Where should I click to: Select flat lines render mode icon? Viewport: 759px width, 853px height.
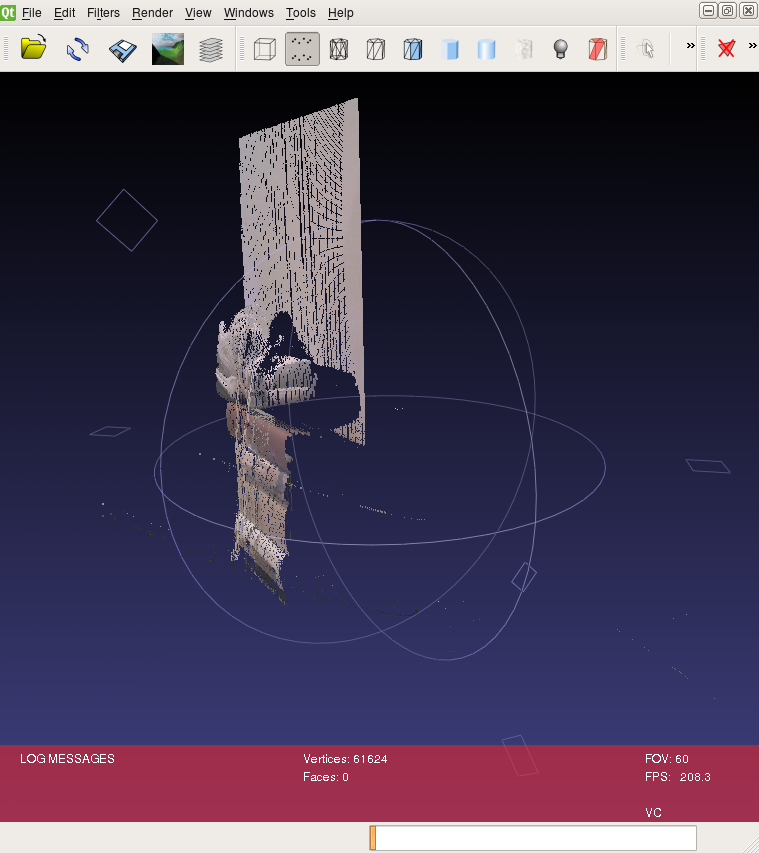point(412,49)
